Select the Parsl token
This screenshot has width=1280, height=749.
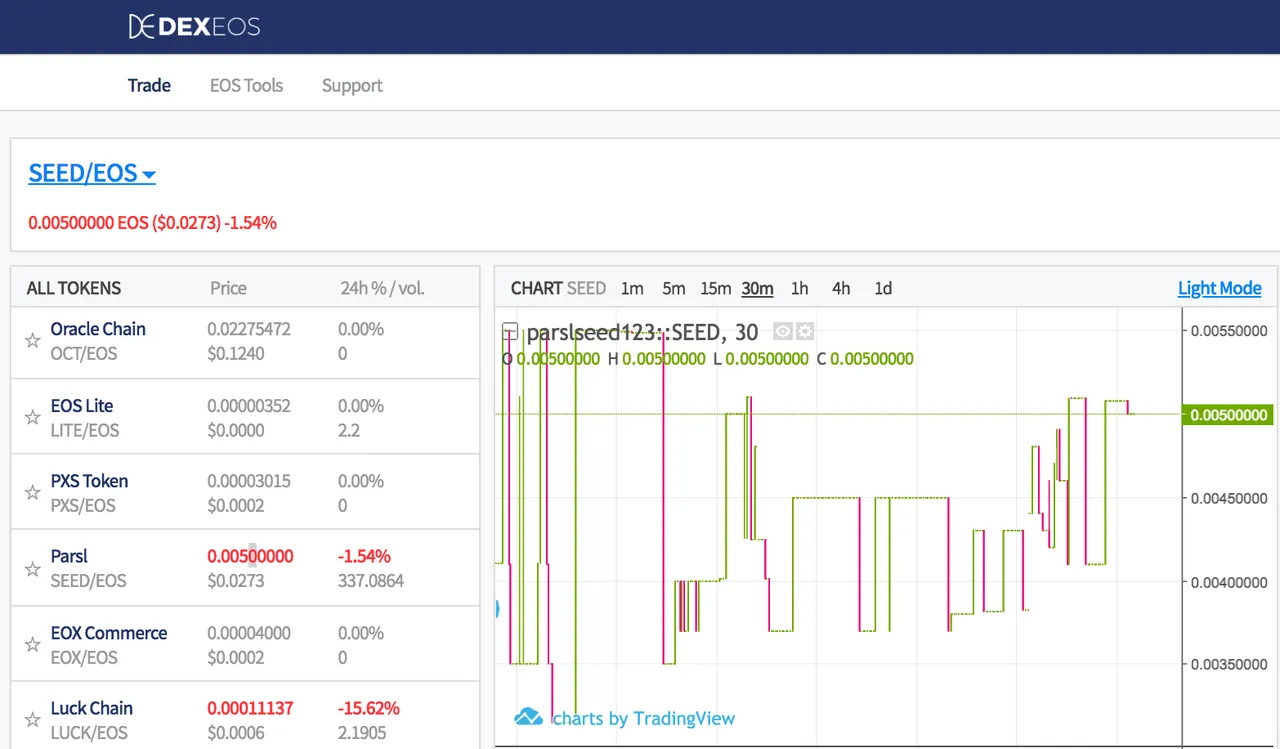69,556
